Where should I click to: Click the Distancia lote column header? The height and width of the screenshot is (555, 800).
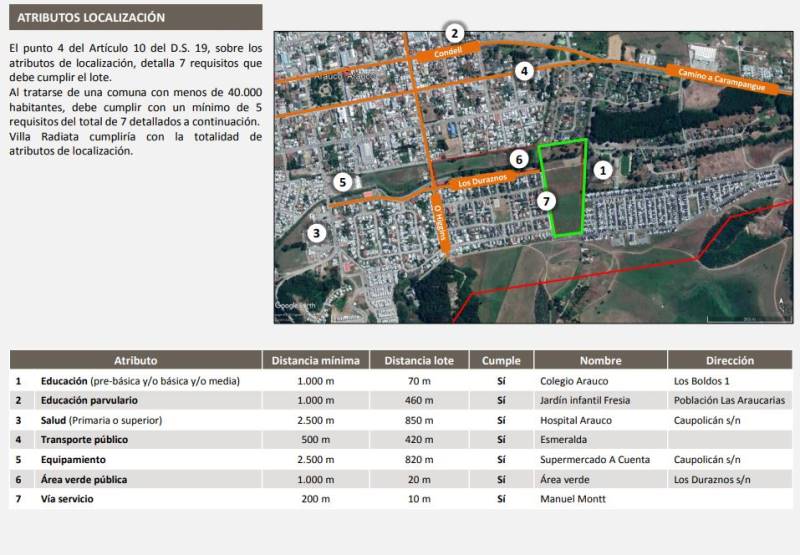point(419,361)
